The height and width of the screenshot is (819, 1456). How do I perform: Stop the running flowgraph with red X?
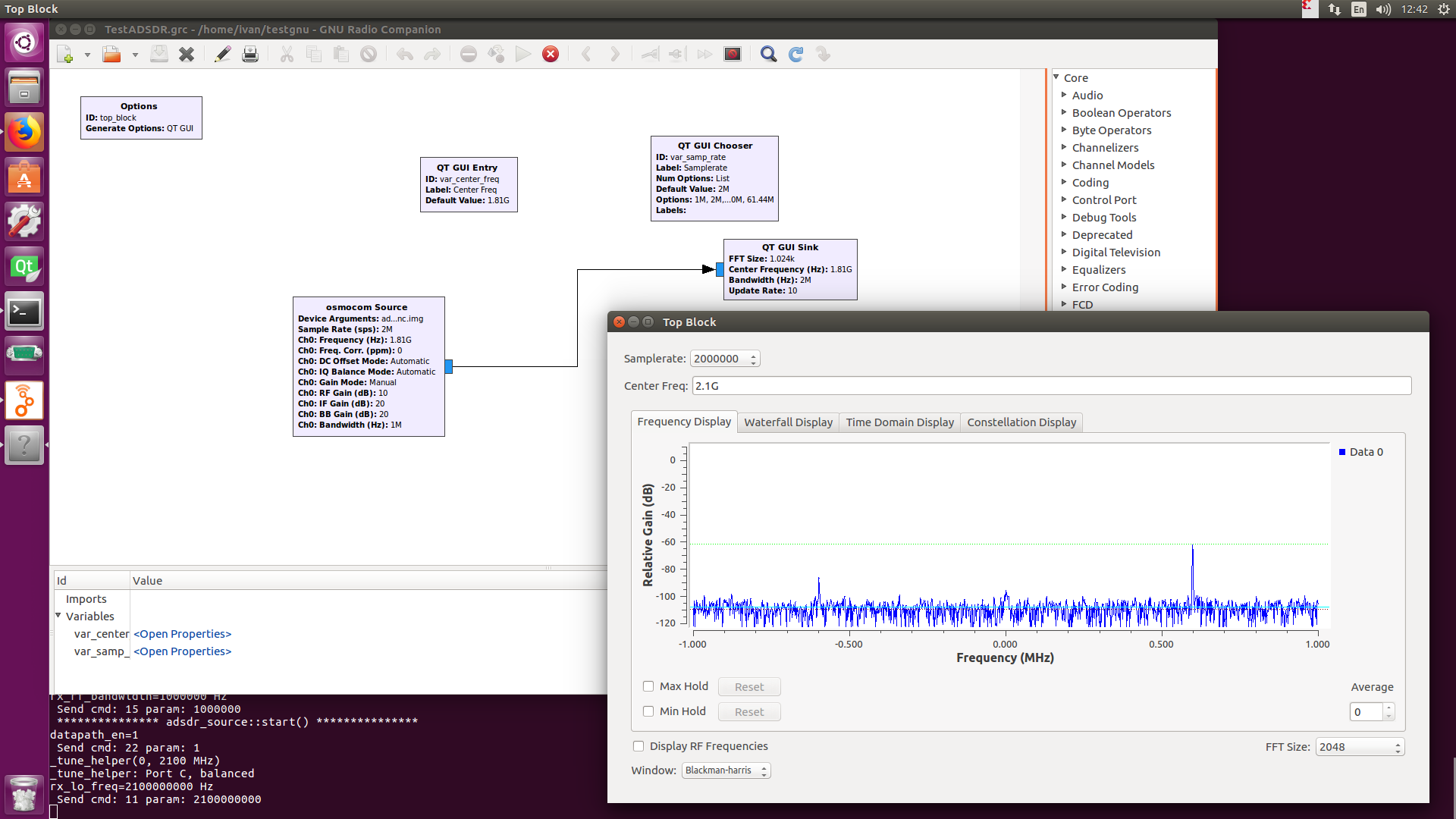pos(551,54)
